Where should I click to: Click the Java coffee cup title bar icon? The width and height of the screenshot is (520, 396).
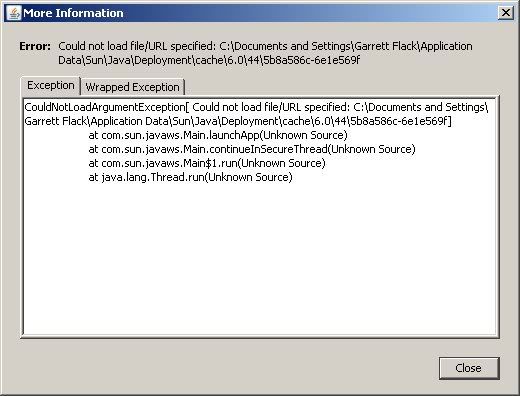tap(14, 13)
